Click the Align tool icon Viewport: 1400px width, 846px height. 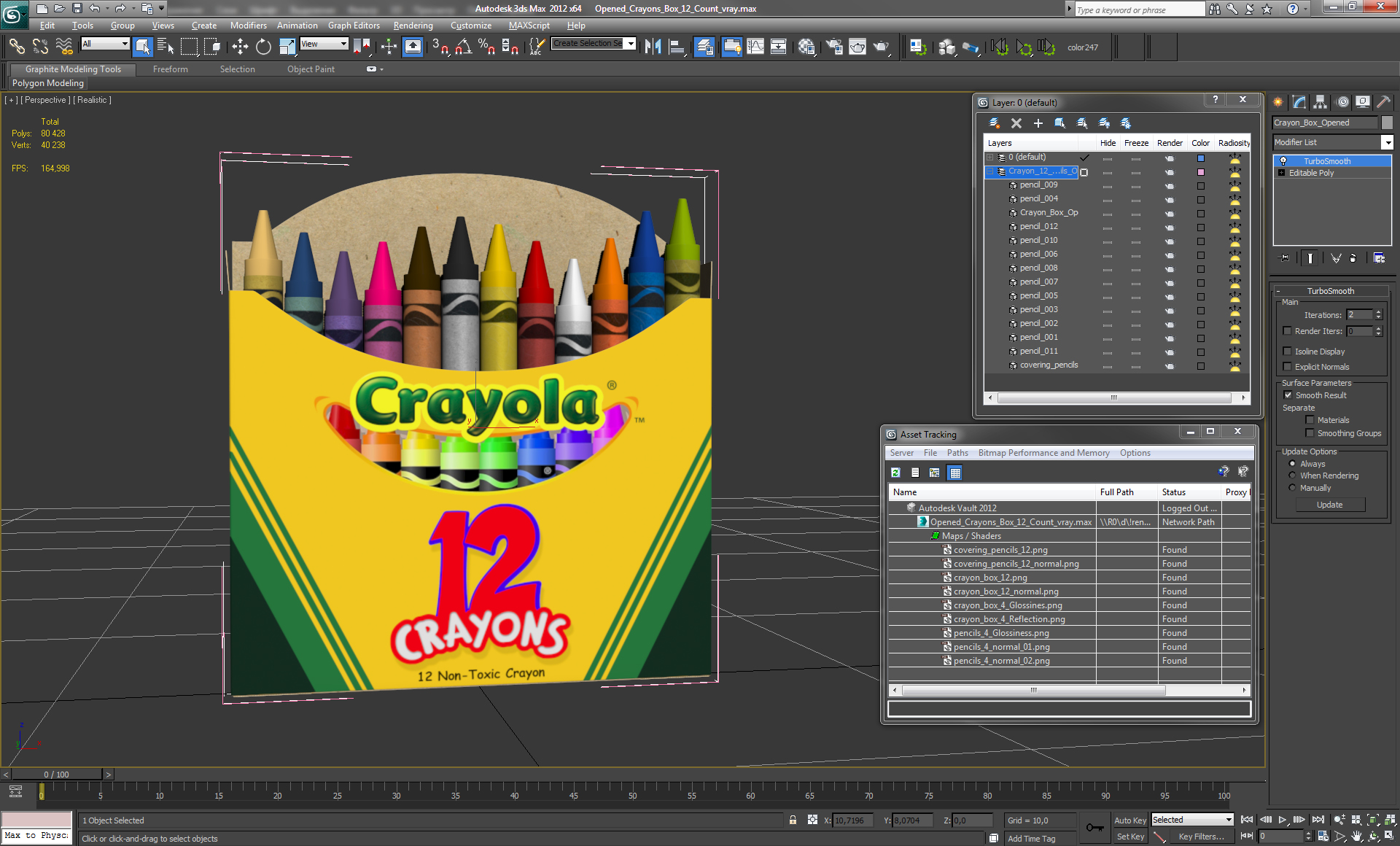(x=677, y=47)
